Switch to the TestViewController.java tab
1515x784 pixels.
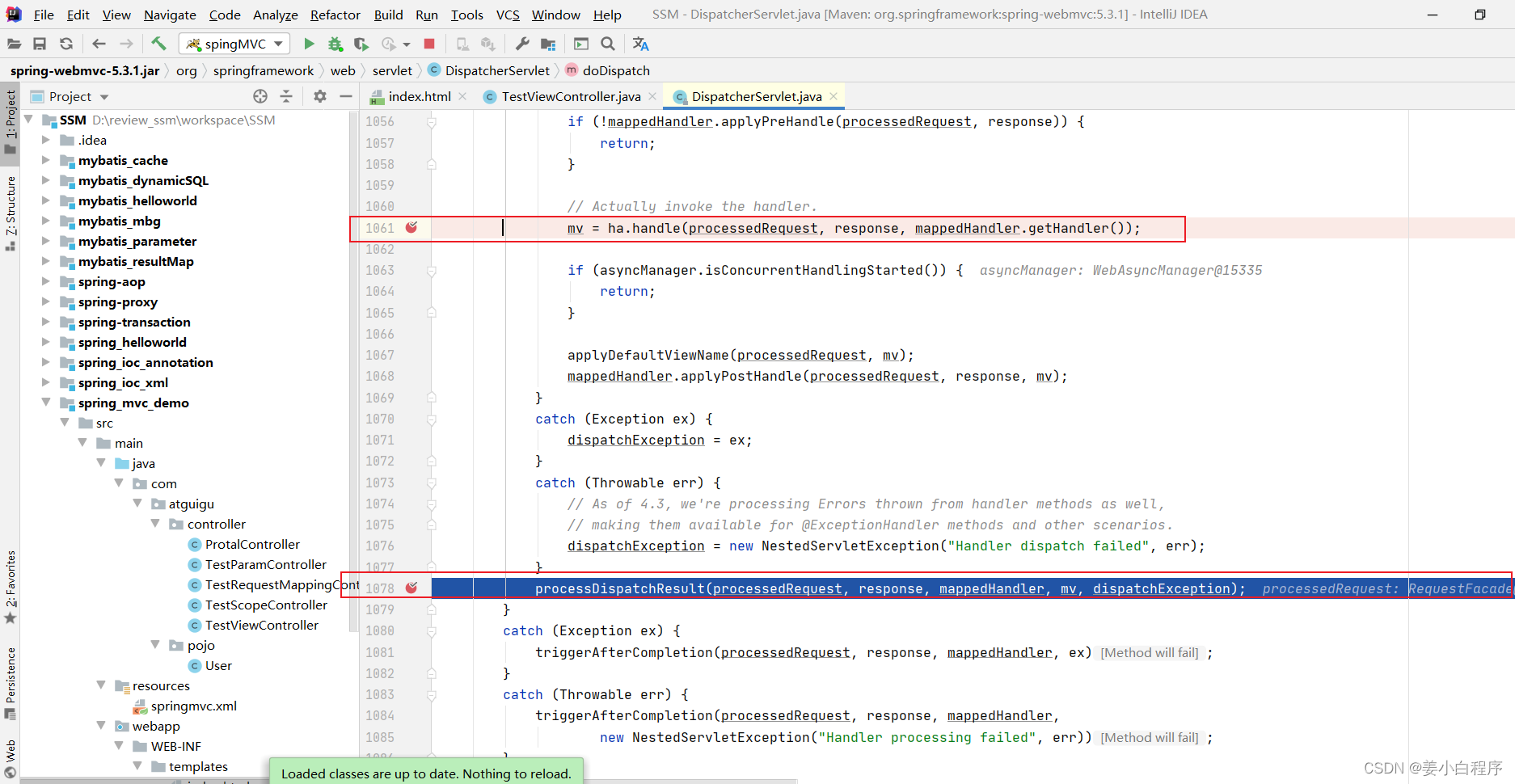[x=571, y=96]
